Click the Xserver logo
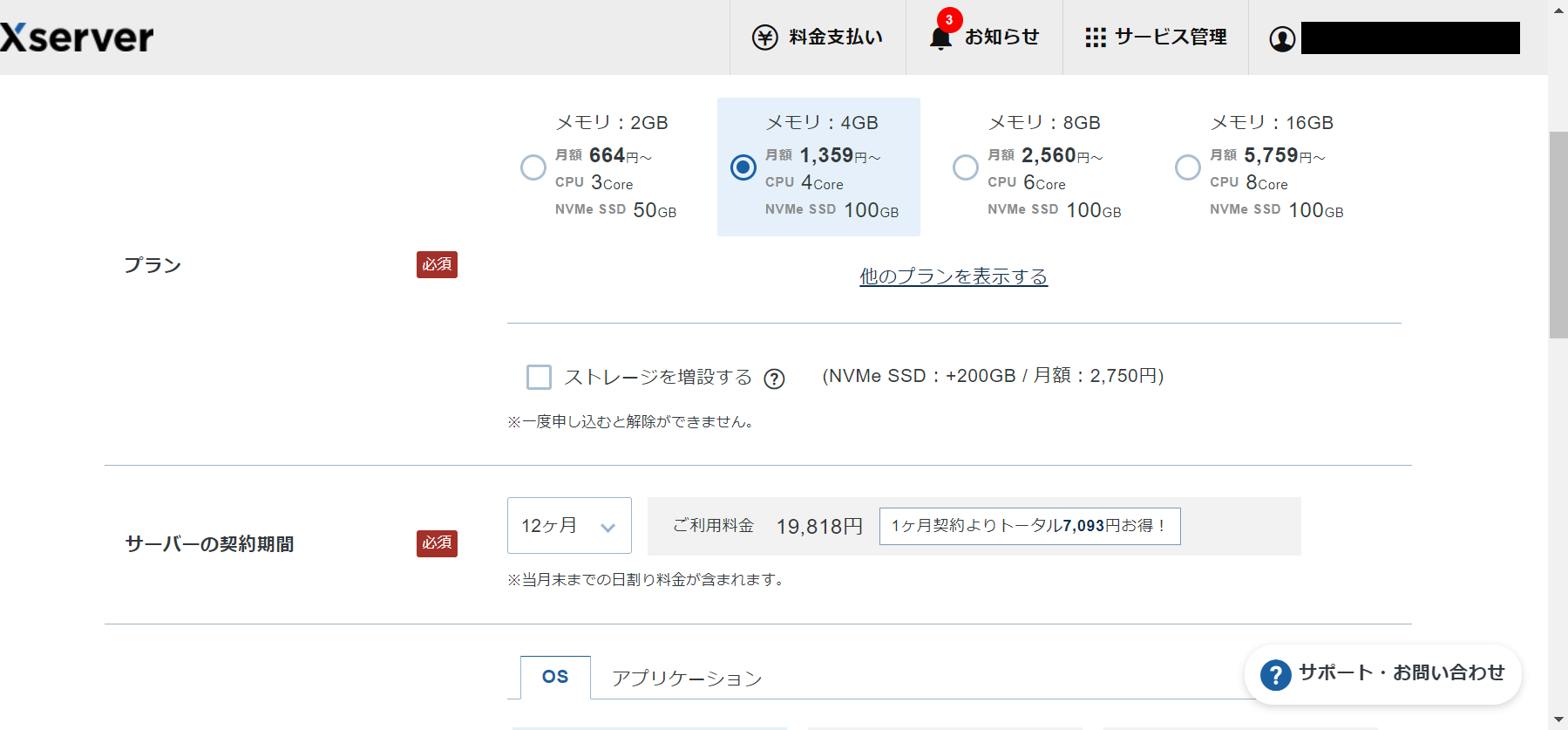The image size is (1568, 730). (x=77, y=38)
